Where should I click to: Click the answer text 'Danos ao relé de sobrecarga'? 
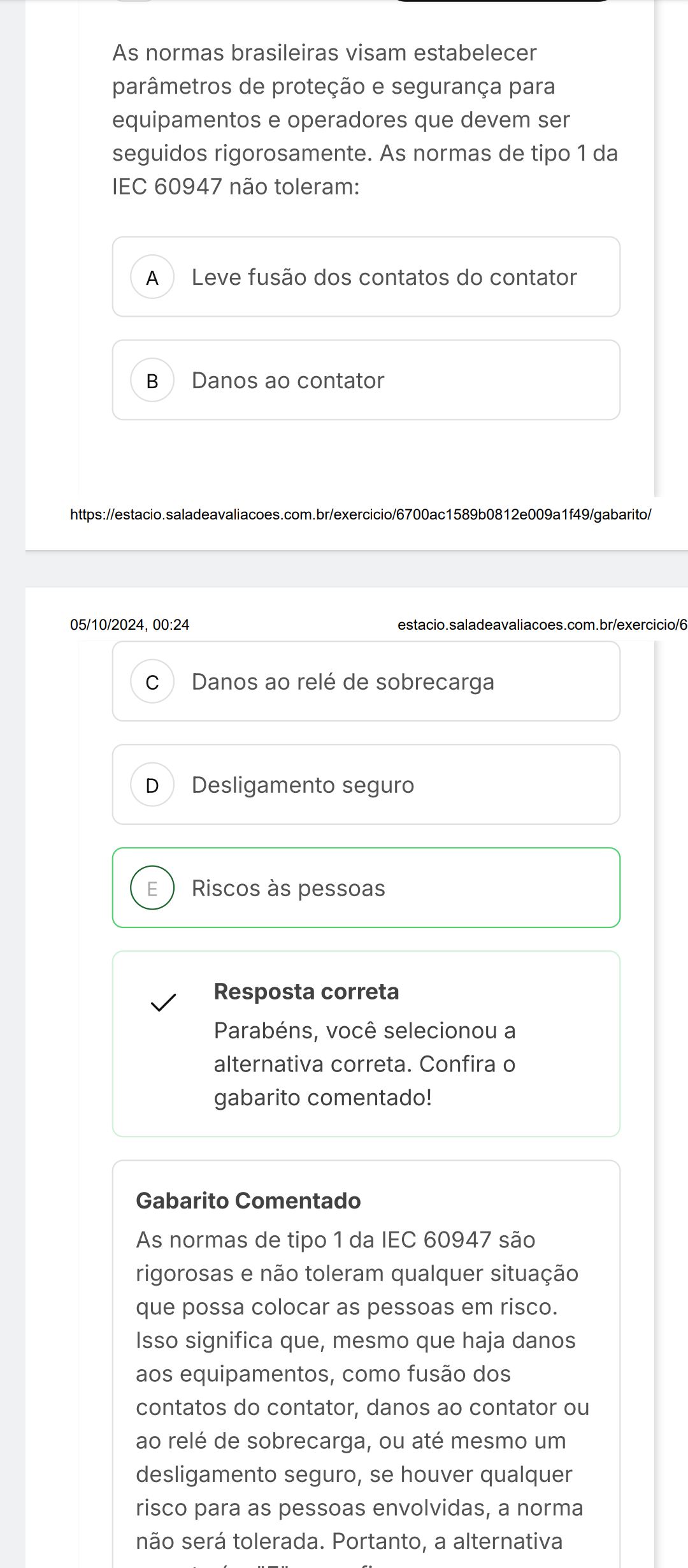point(343,682)
